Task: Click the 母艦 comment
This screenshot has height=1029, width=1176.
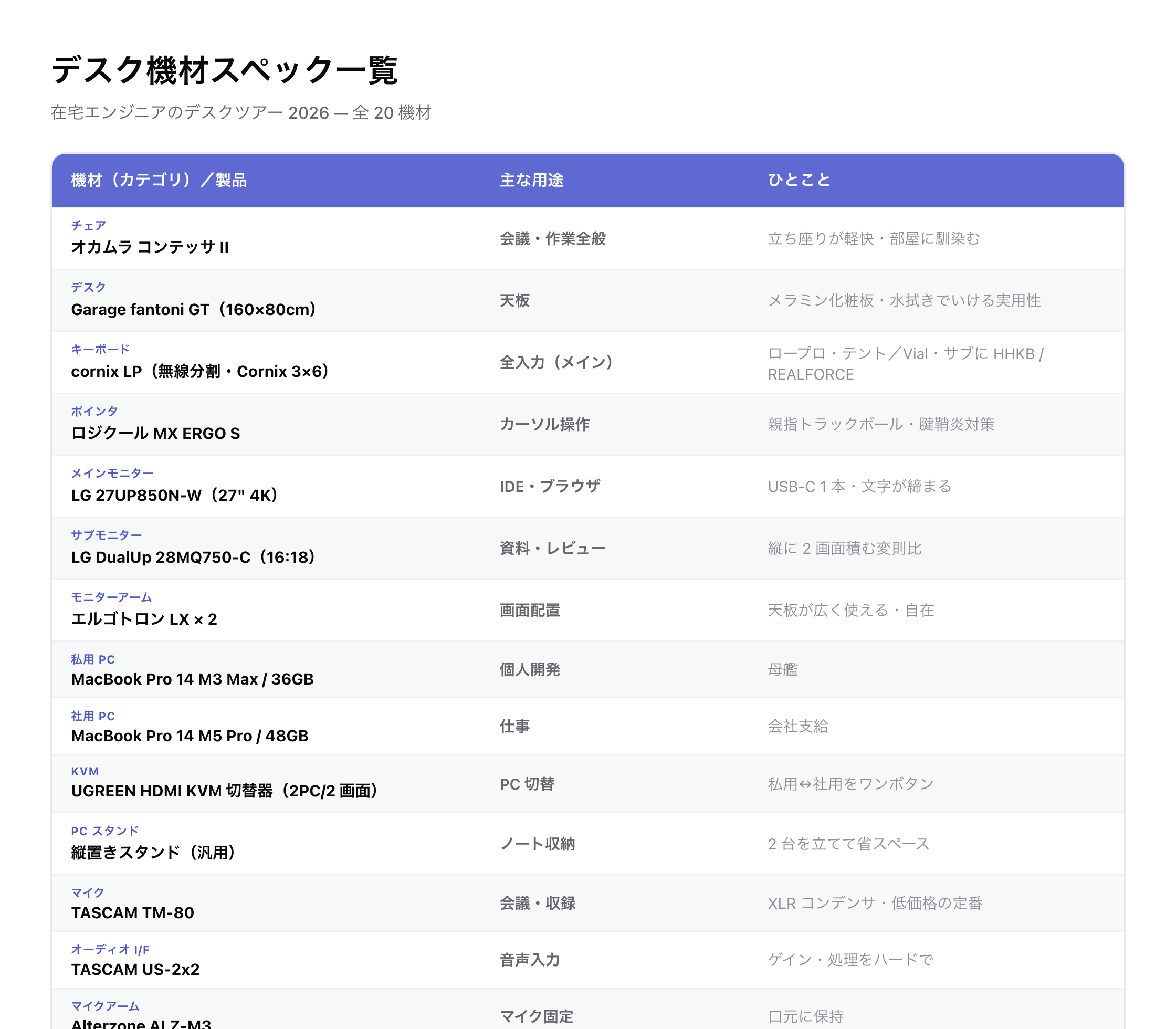Action: (x=783, y=669)
